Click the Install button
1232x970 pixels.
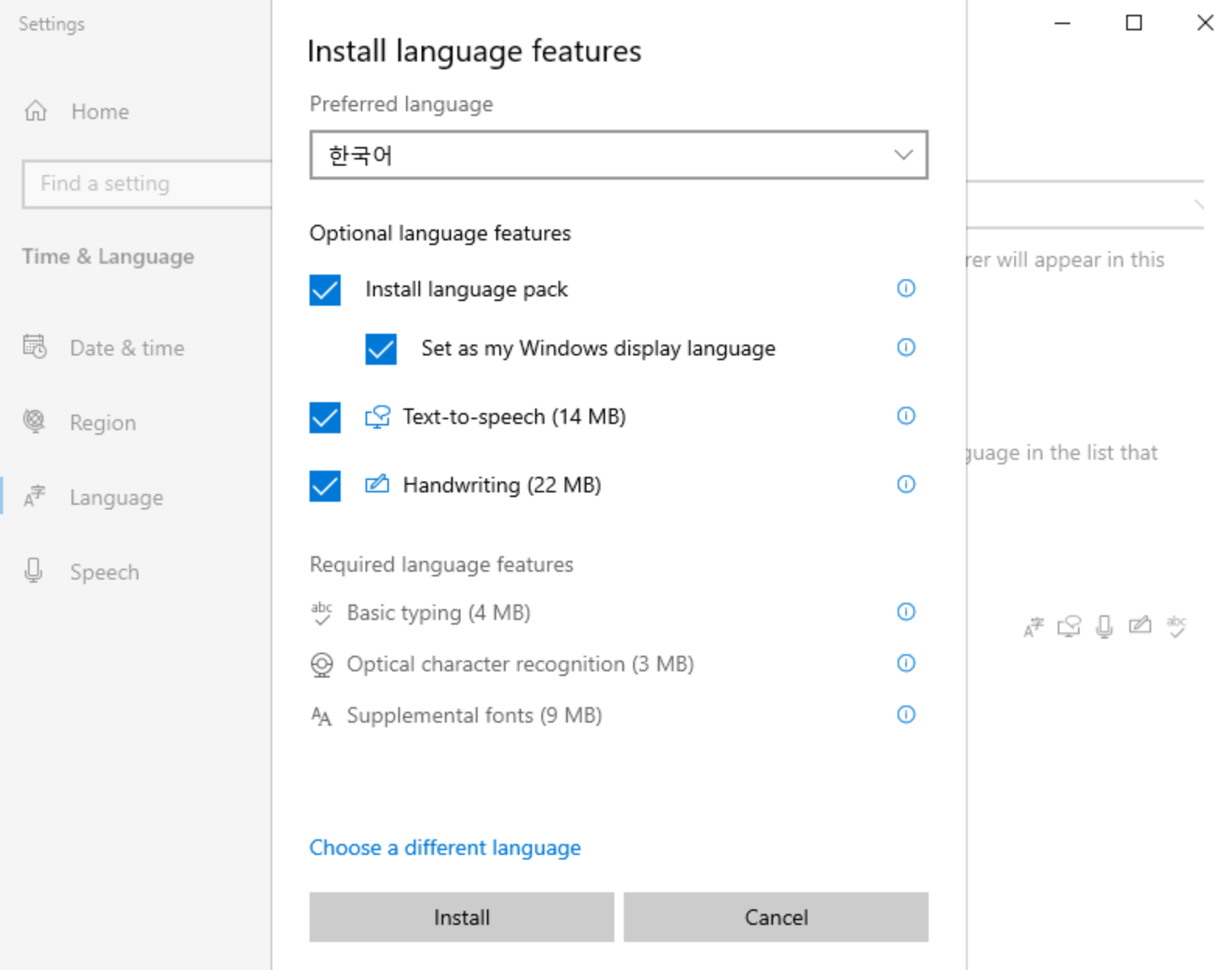462,917
